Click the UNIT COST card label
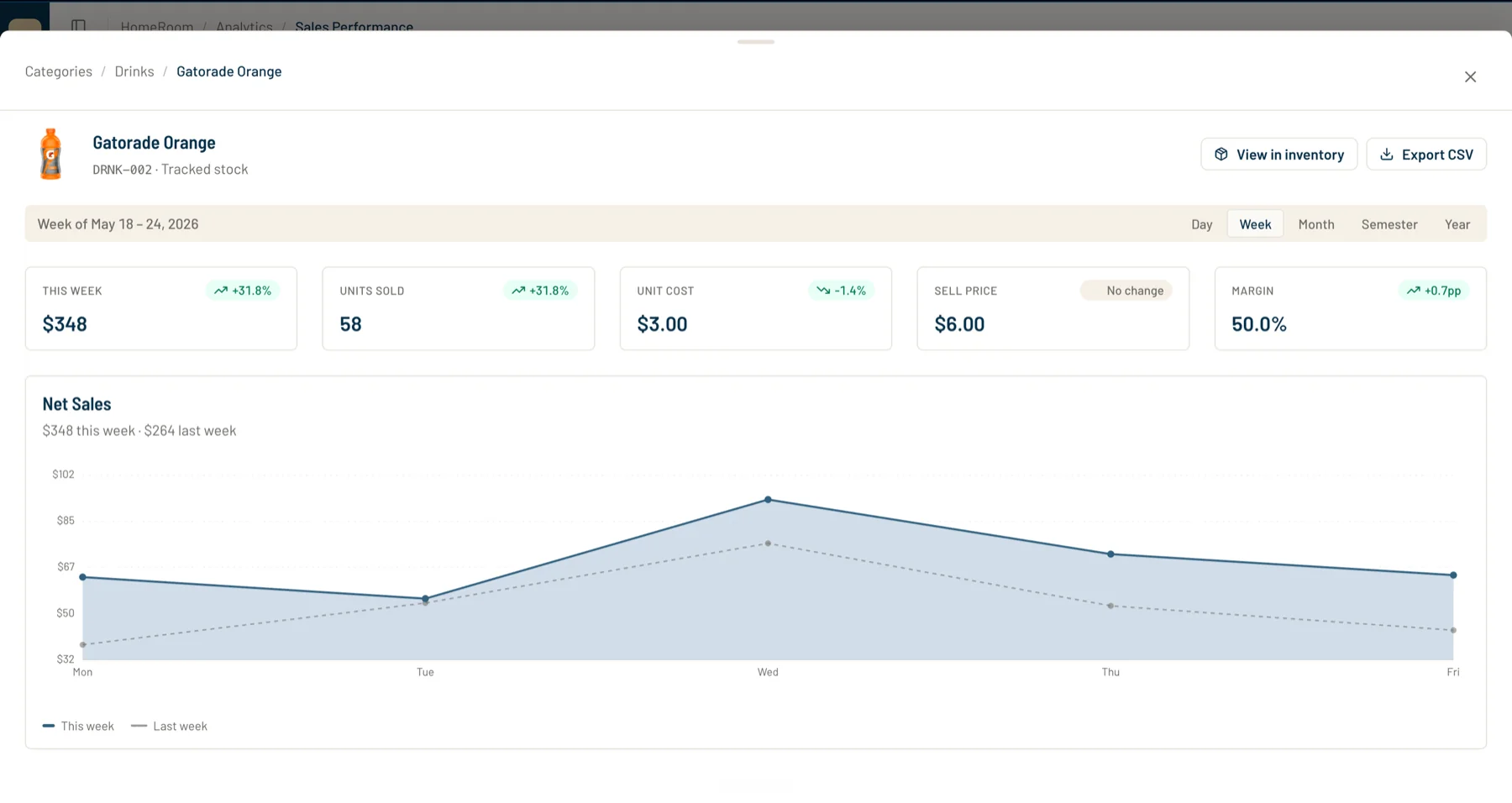The image size is (1512, 803). point(665,291)
